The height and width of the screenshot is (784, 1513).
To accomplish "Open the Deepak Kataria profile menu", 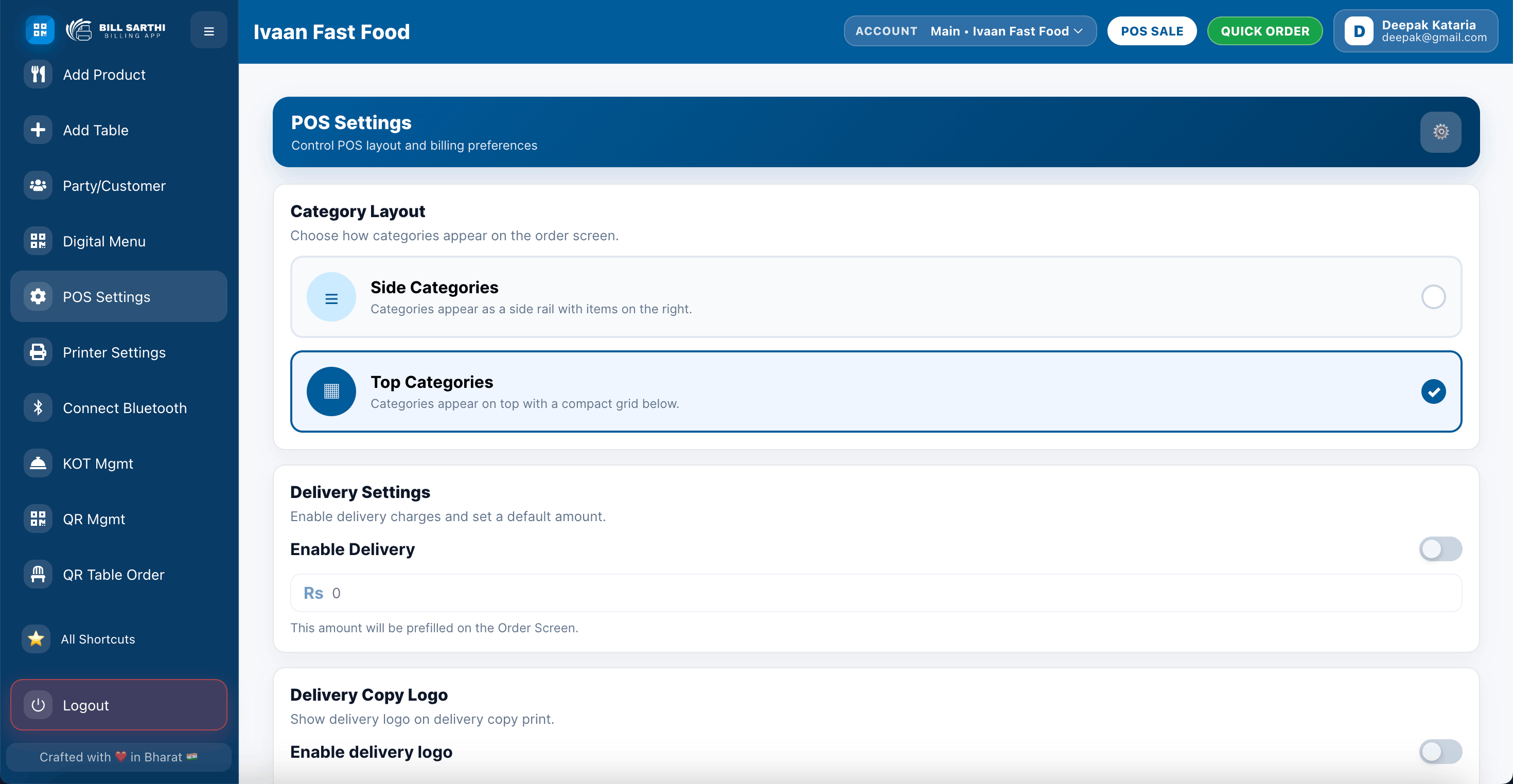I will (x=1416, y=31).
